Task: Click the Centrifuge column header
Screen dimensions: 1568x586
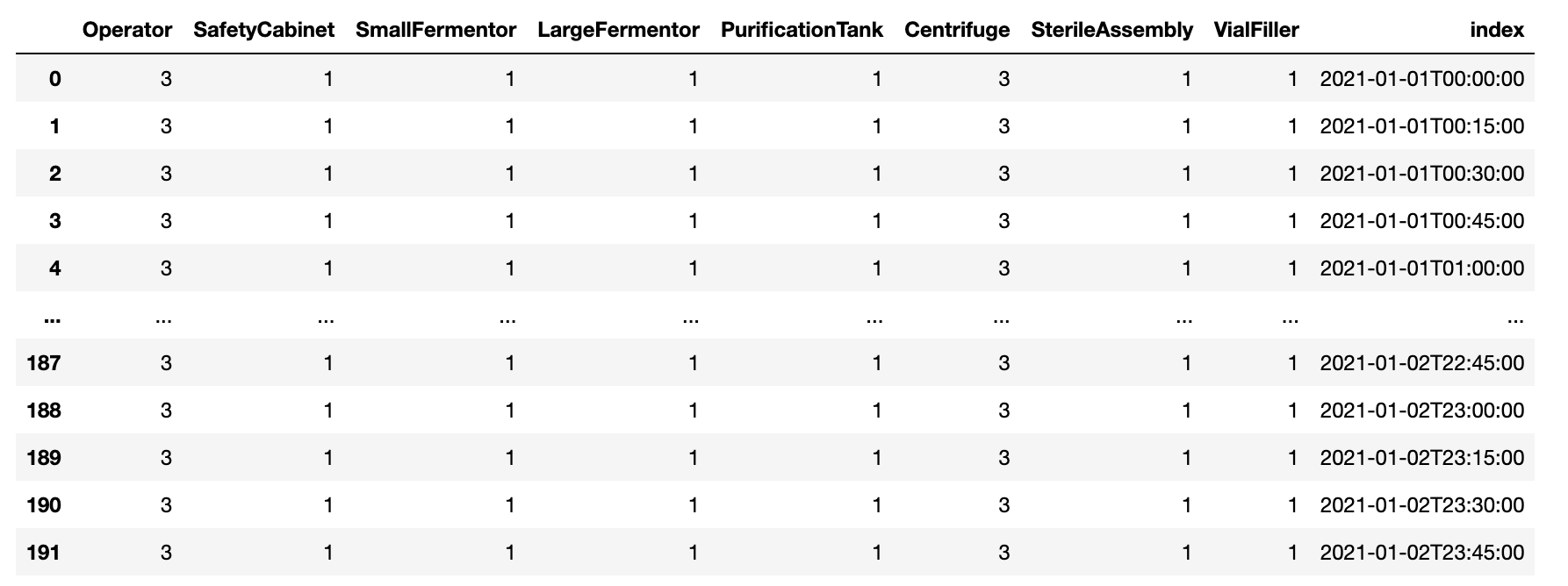Action: point(957,30)
